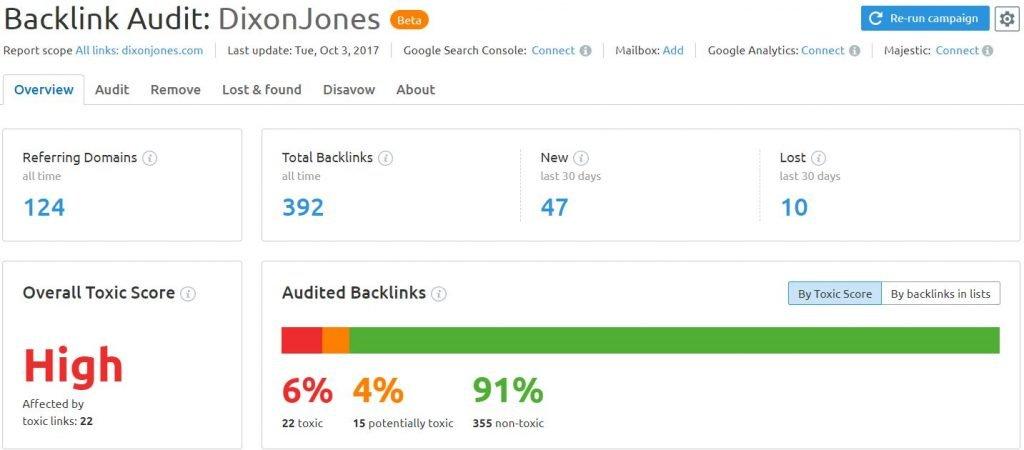This screenshot has height=450, width=1024.
Task: Click info icon after Majestic Connect
Action: tap(987, 51)
